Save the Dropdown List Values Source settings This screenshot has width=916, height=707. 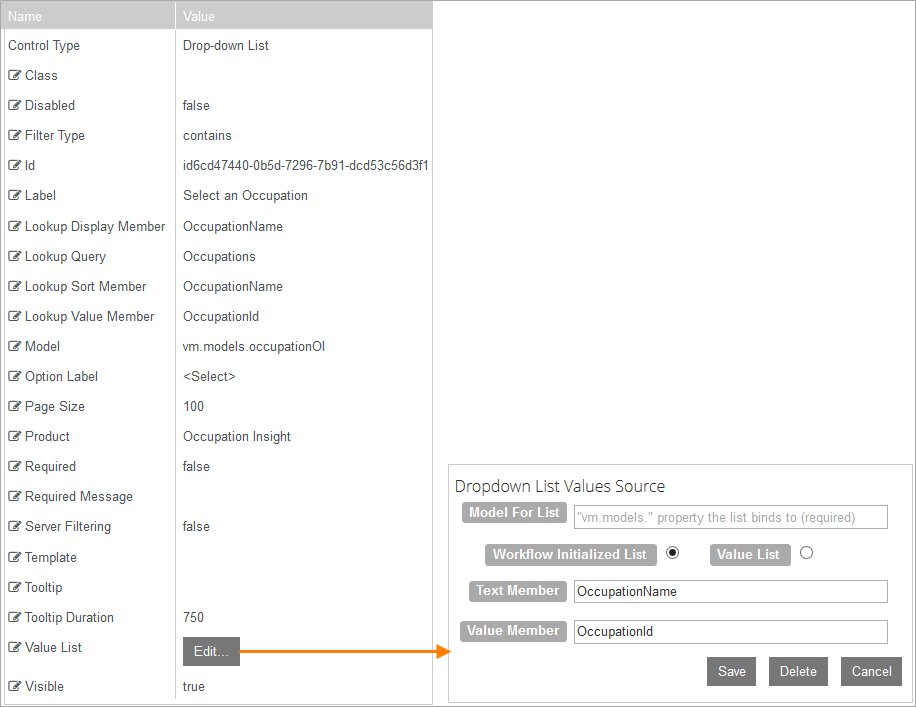pos(731,671)
